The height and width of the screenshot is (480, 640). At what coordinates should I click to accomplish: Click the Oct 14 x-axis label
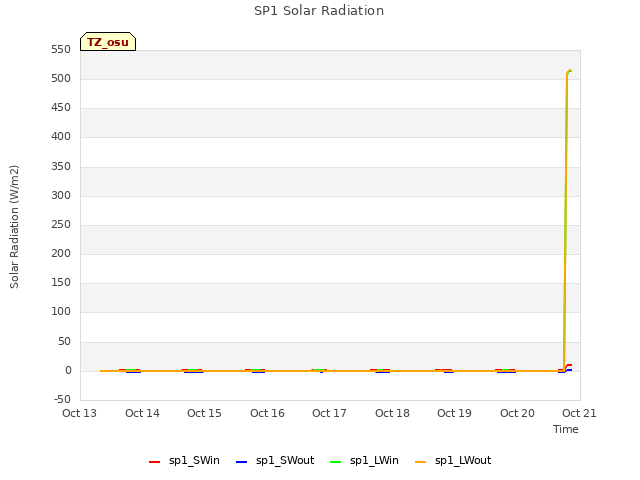pyautogui.click(x=142, y=413)
